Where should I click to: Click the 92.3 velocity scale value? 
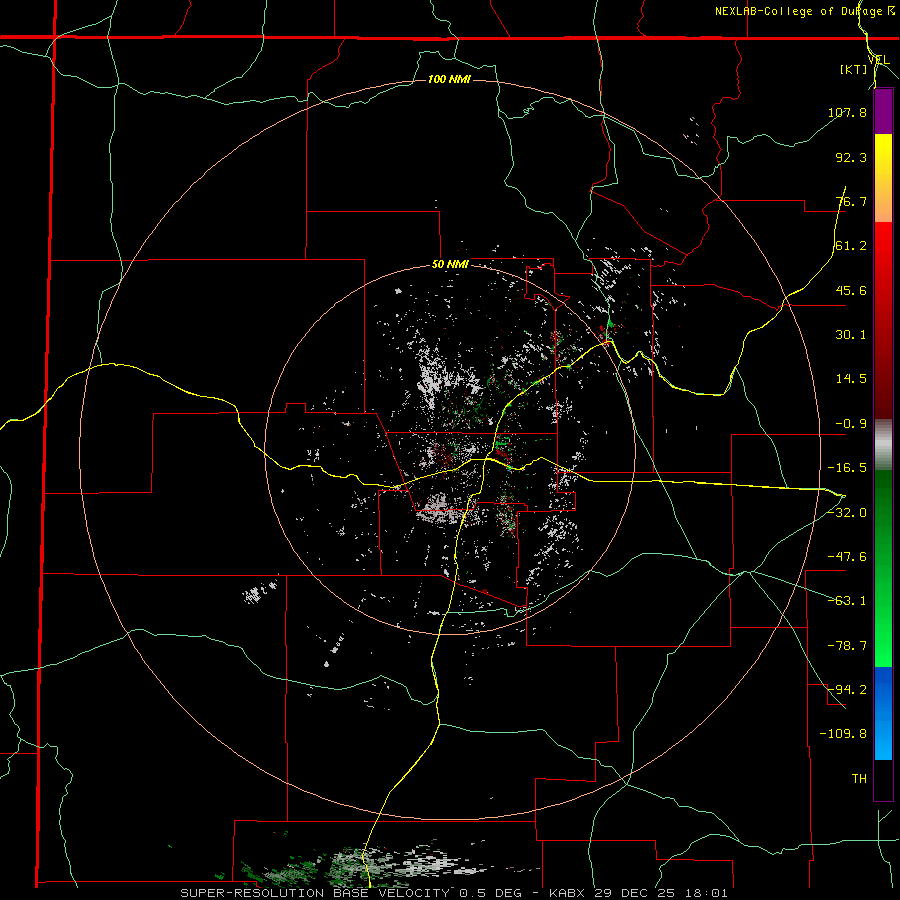click(851, 157)
